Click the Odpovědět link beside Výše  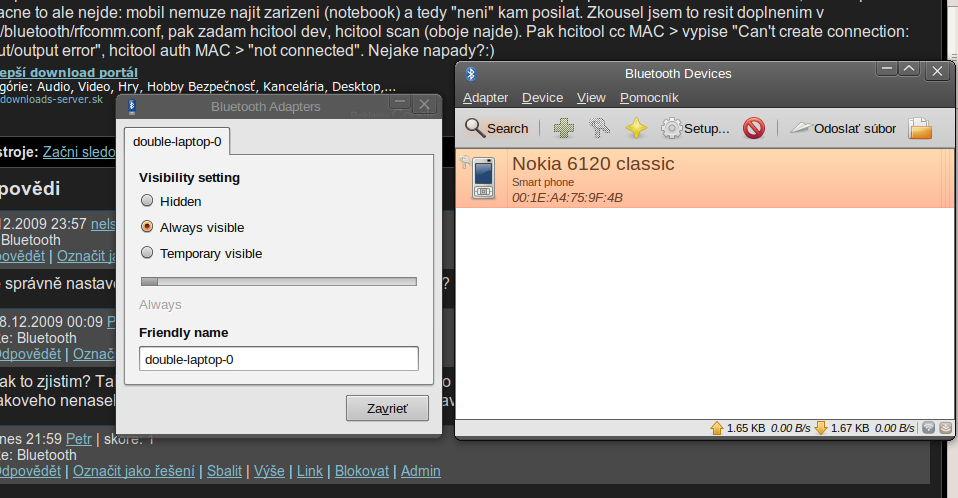click(x=30, y=471)
